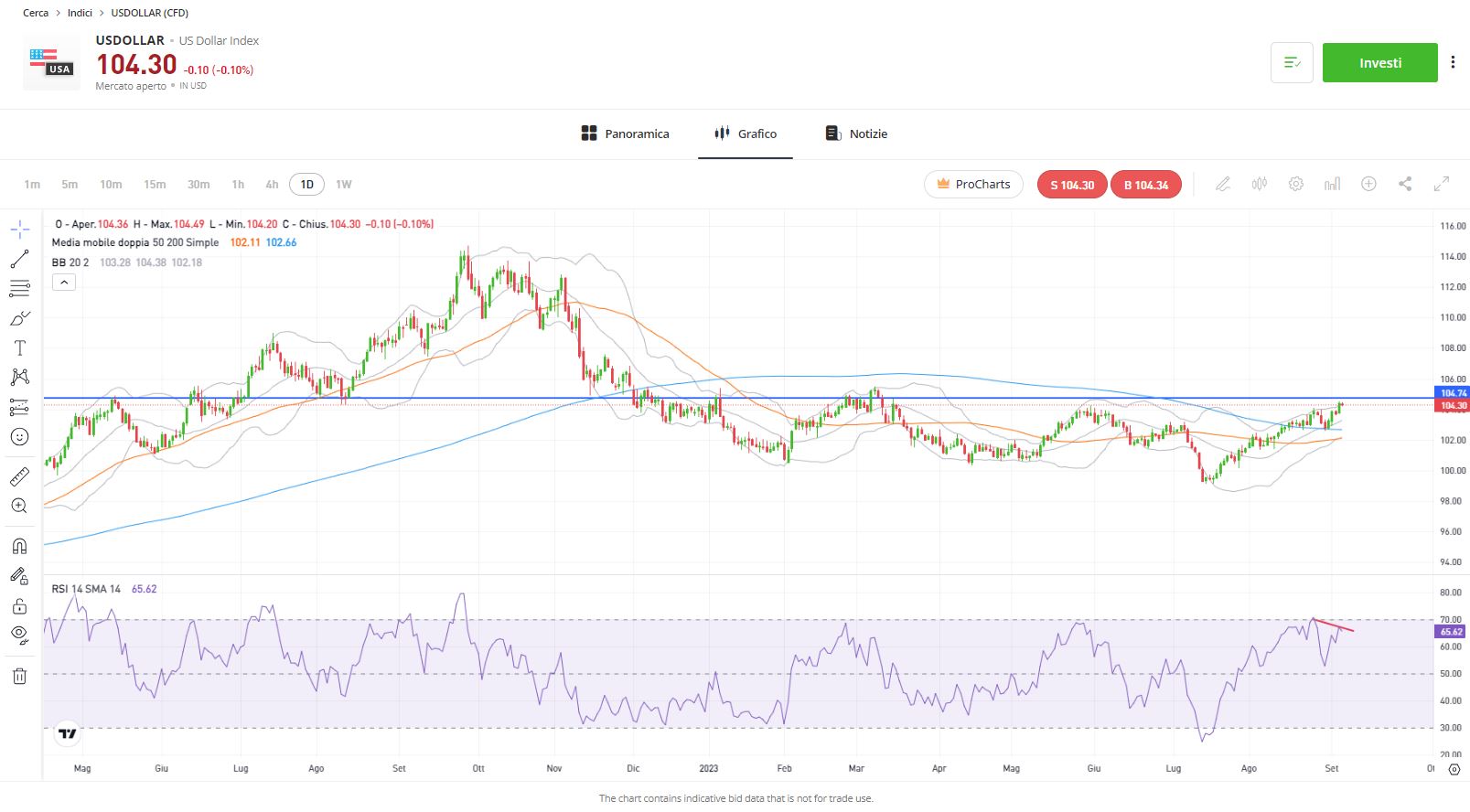This screenshot has height=812, width=1470.
Task: Toggle the magnet snap mode
Action: pyautogui.click(x=19, y=546)
